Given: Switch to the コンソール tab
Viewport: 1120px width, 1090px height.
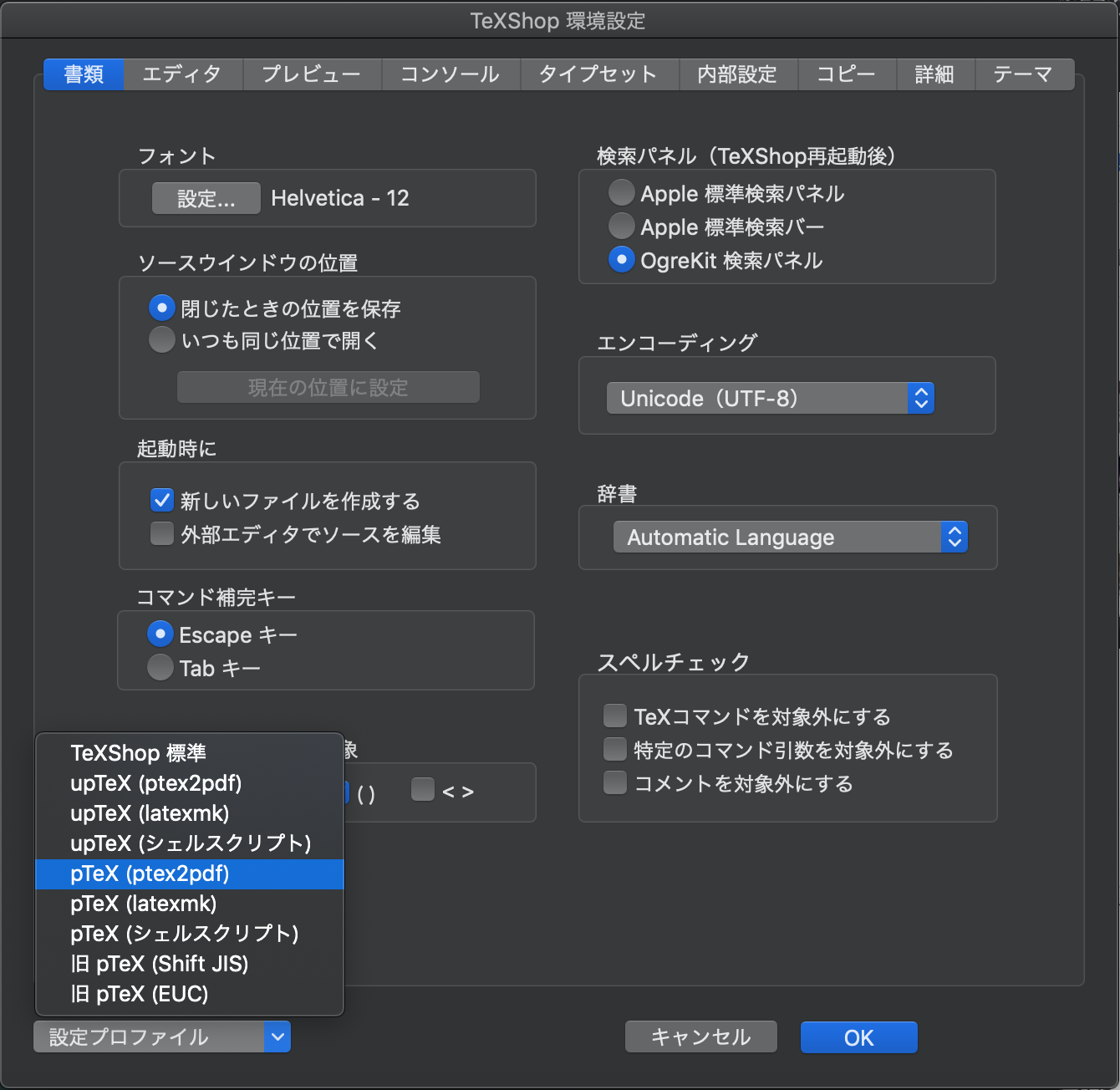Looking at the screenshot, I should 451,74.
